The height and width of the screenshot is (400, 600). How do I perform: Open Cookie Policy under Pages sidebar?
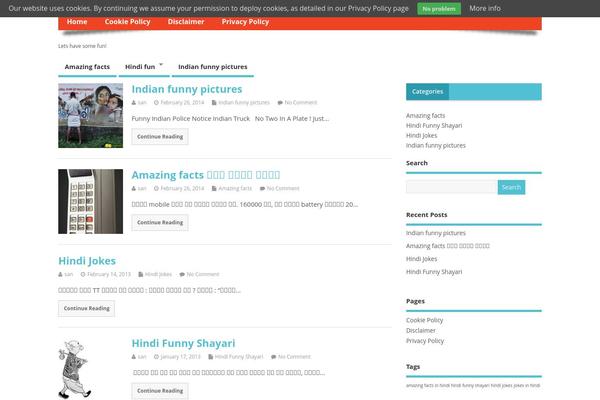coord(424,320)
